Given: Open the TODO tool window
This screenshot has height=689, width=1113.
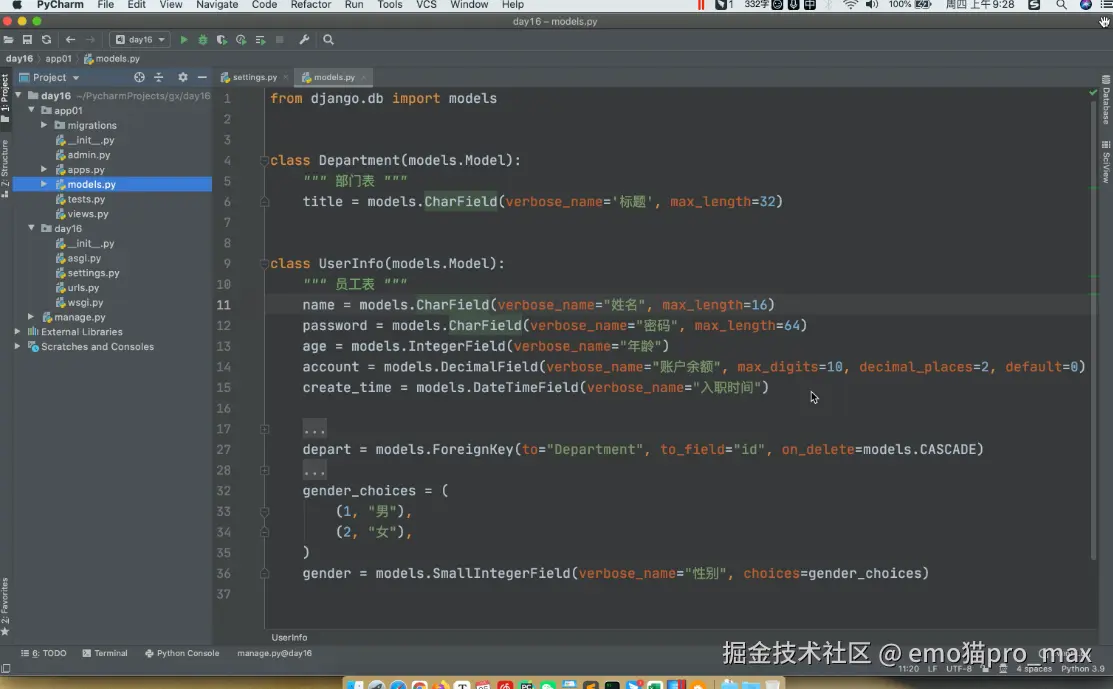Looking at the screenshot, I should point(44,654).
